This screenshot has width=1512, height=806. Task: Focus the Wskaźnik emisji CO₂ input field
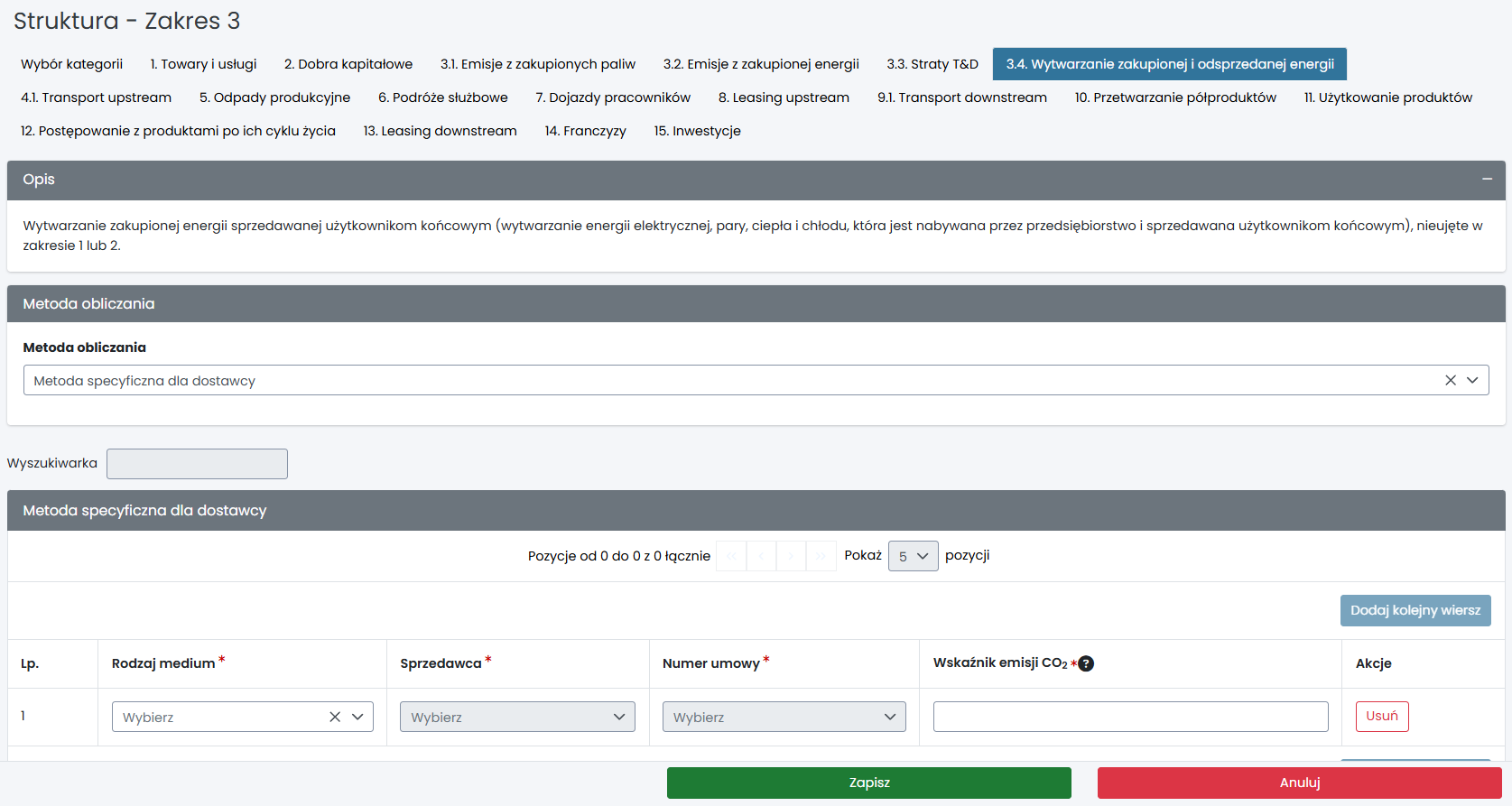[x=1130, y=717]
